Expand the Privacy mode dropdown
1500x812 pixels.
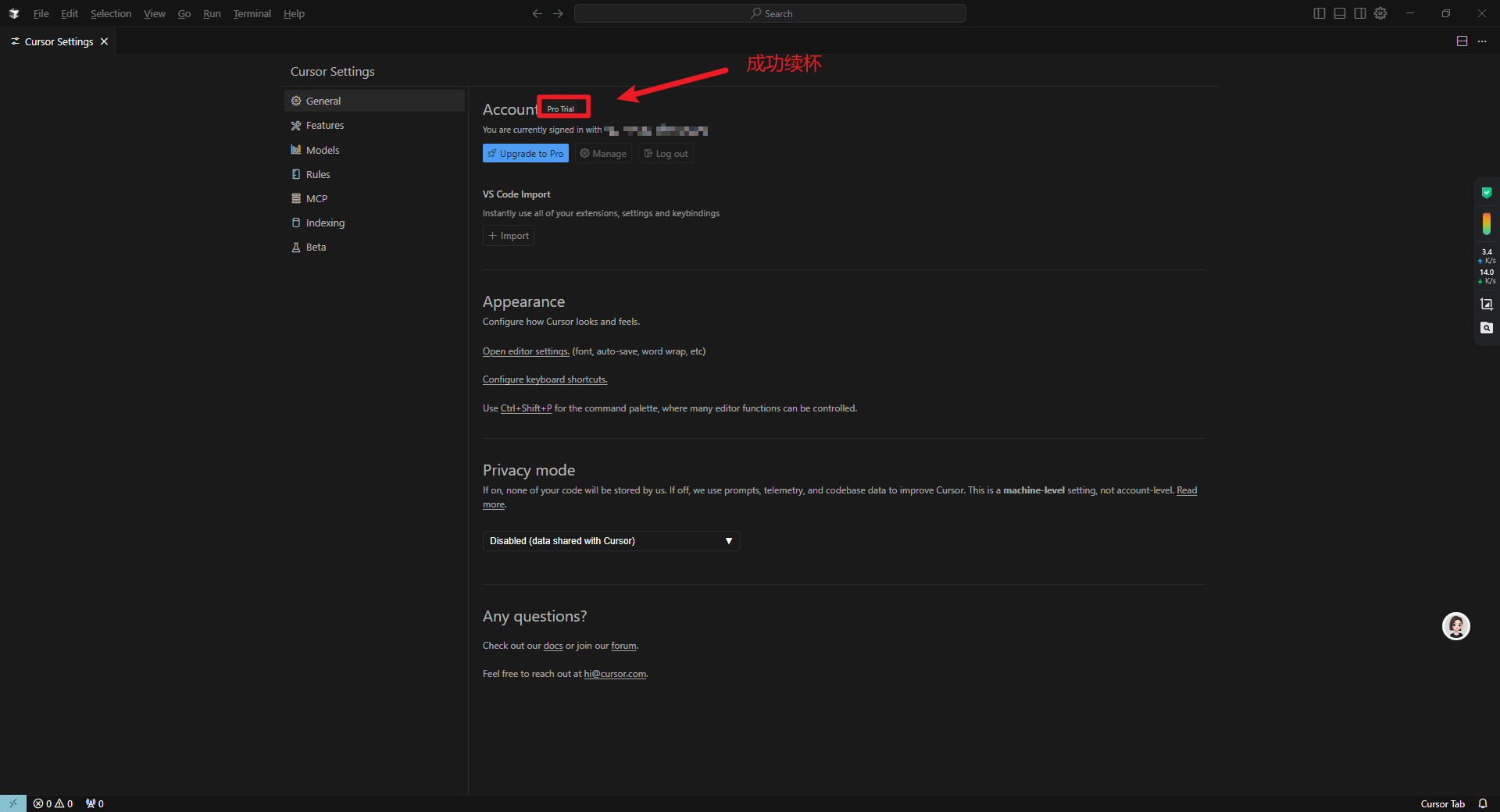pyautogui.click(x=611, y=541)
